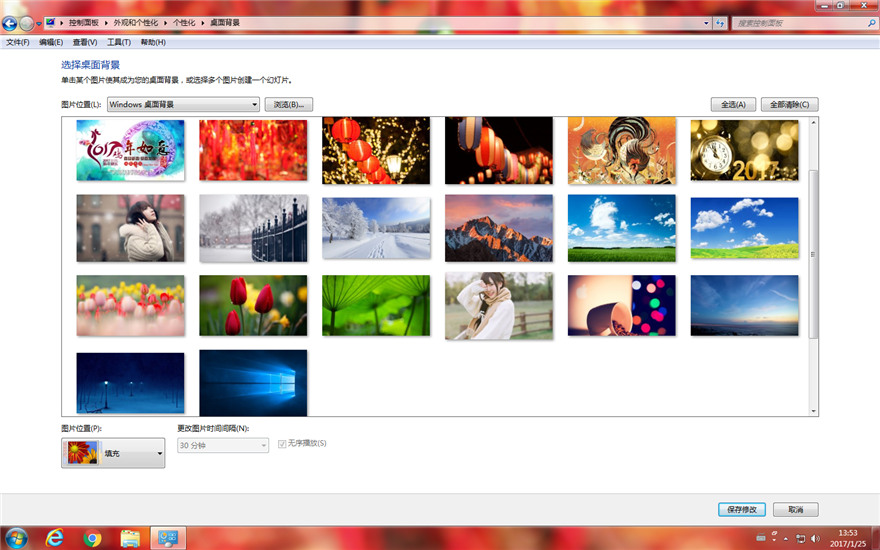Click the 浏览(B)... button
Image resolution: width=880 pixels, height=550 pixels.
click(289, 104)
